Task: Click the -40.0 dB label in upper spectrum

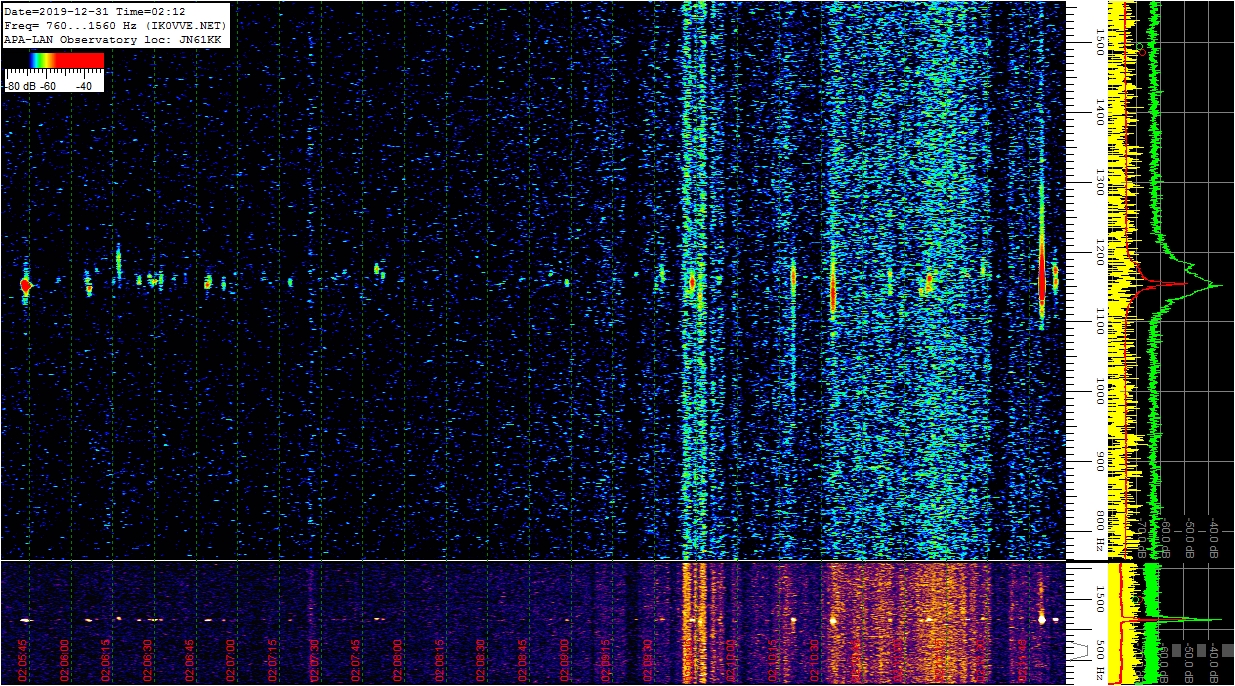Action: tap(1213, 537)
